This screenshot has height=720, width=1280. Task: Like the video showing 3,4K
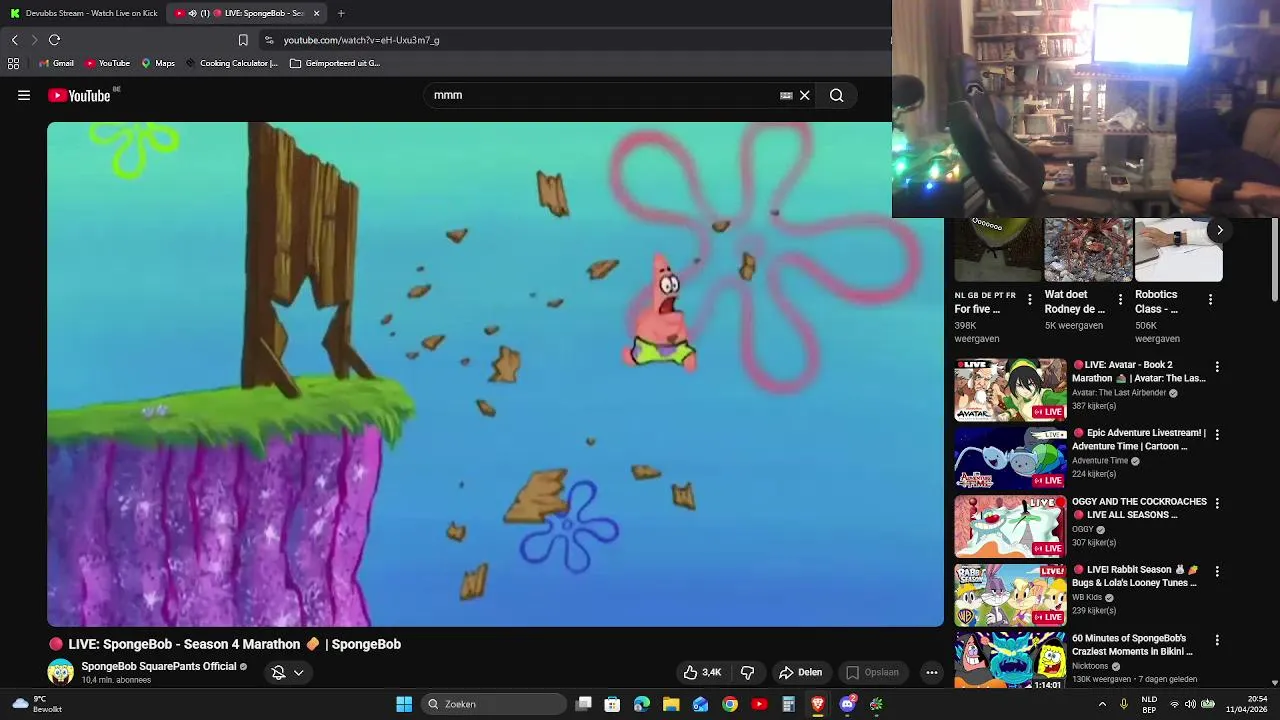702,672
